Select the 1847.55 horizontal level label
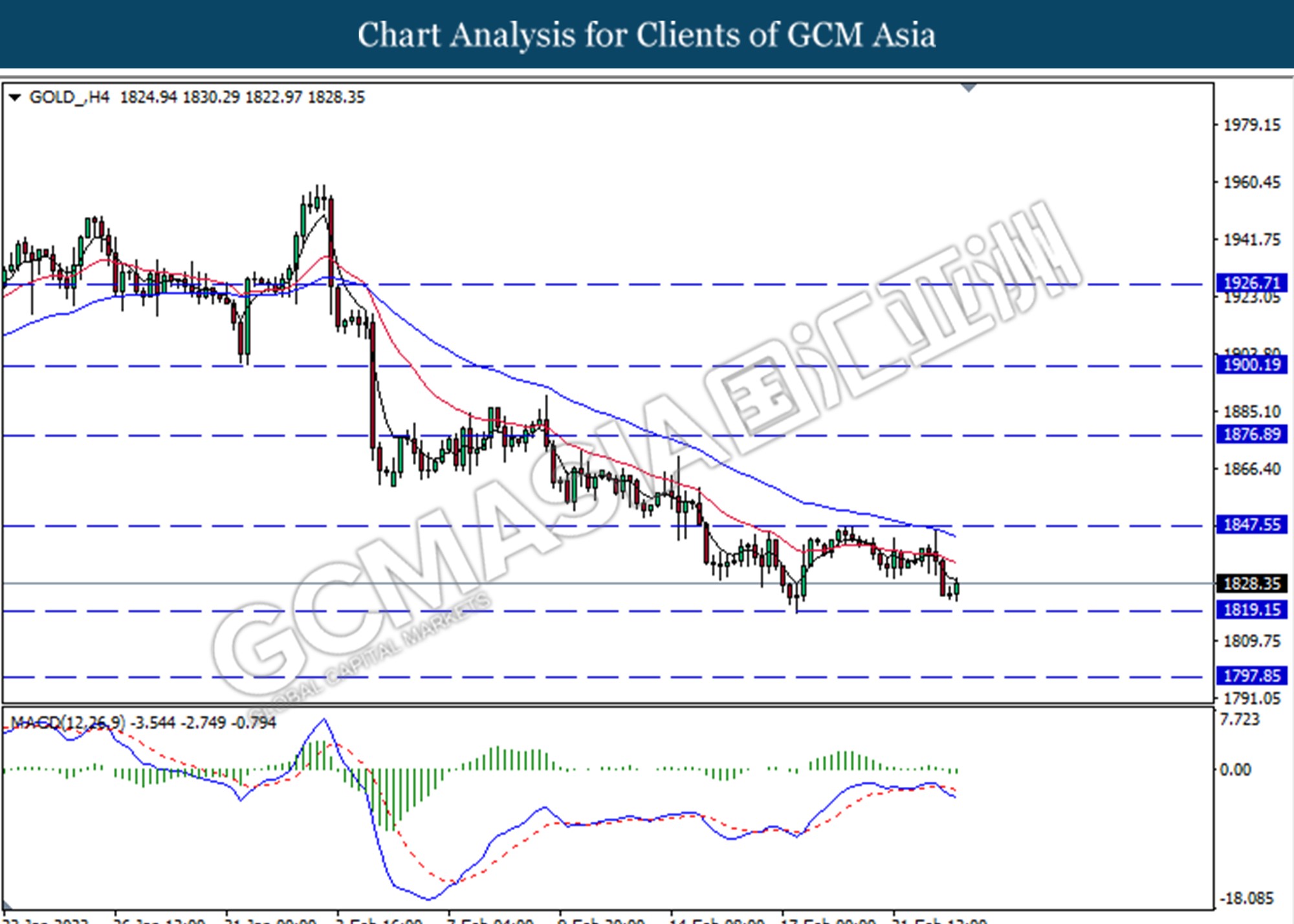Viewport: 1294px width, 924px height. (1251, 525)
